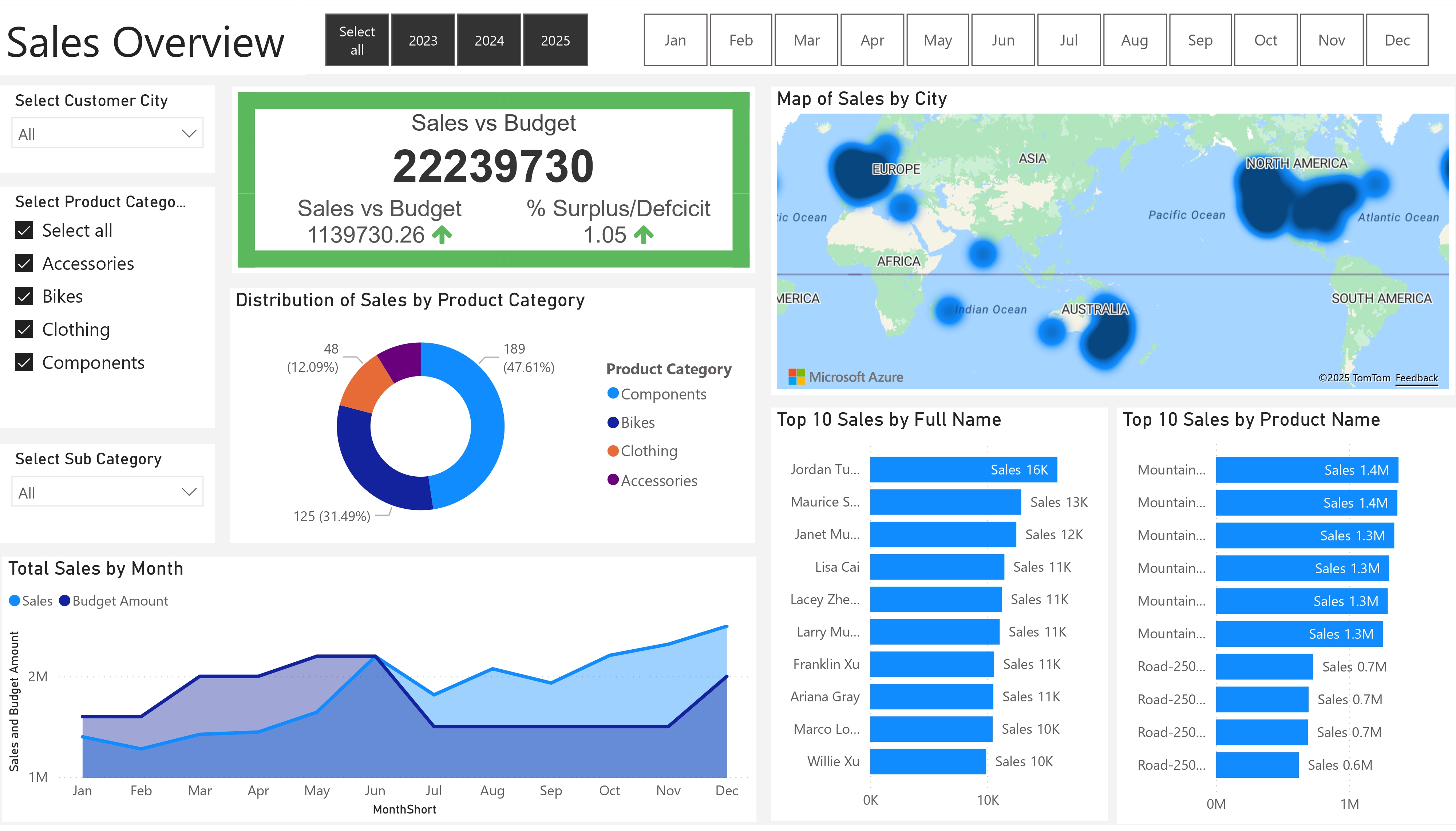
Task: Uncheck the Bikes product category
Action: [23, 296]
